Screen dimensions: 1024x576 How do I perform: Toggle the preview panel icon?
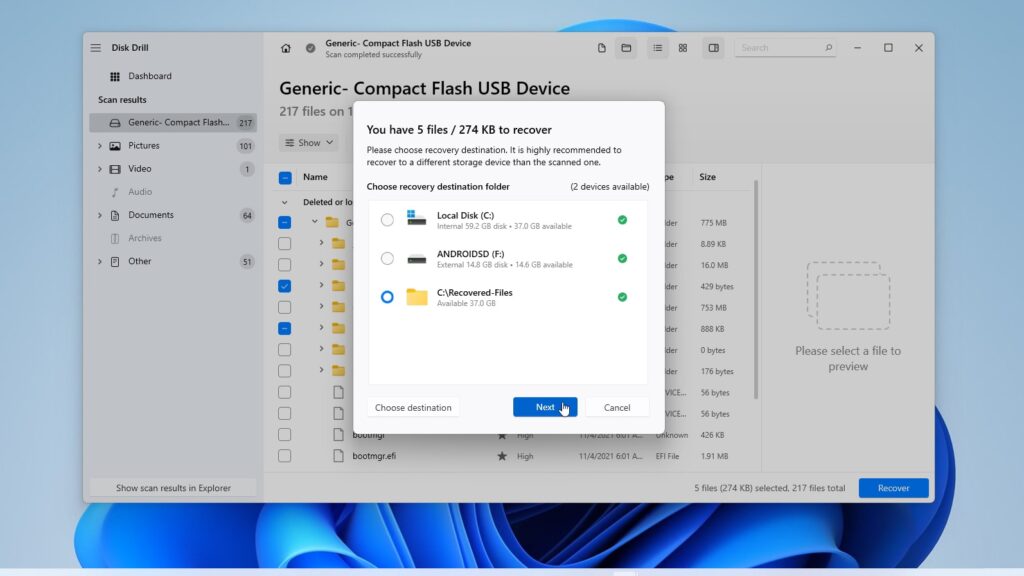click(713, 47)
